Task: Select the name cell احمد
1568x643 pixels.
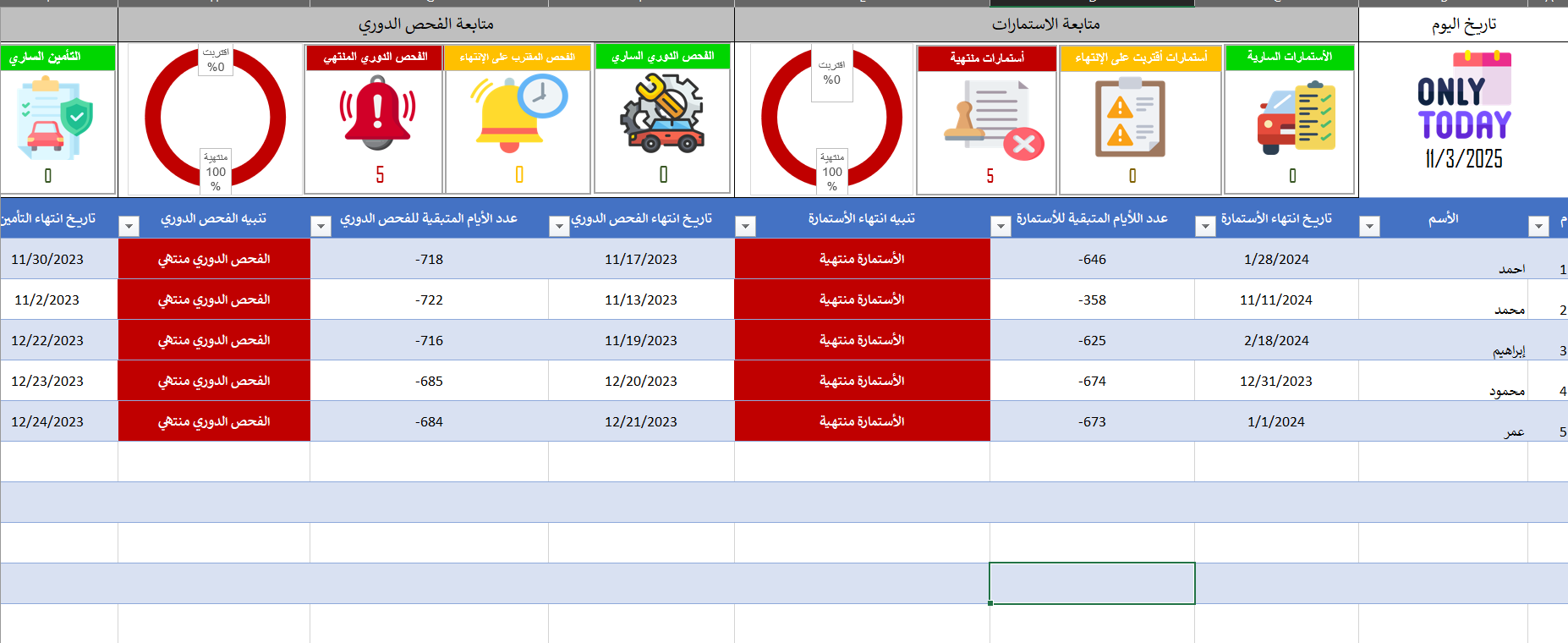Action: (x=1443, y=259)
